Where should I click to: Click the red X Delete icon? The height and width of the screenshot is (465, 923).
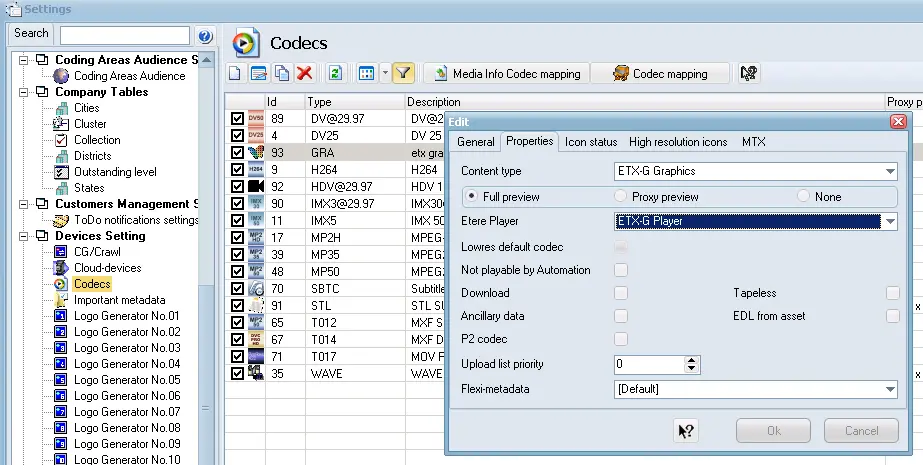click(x=304, y=73)
